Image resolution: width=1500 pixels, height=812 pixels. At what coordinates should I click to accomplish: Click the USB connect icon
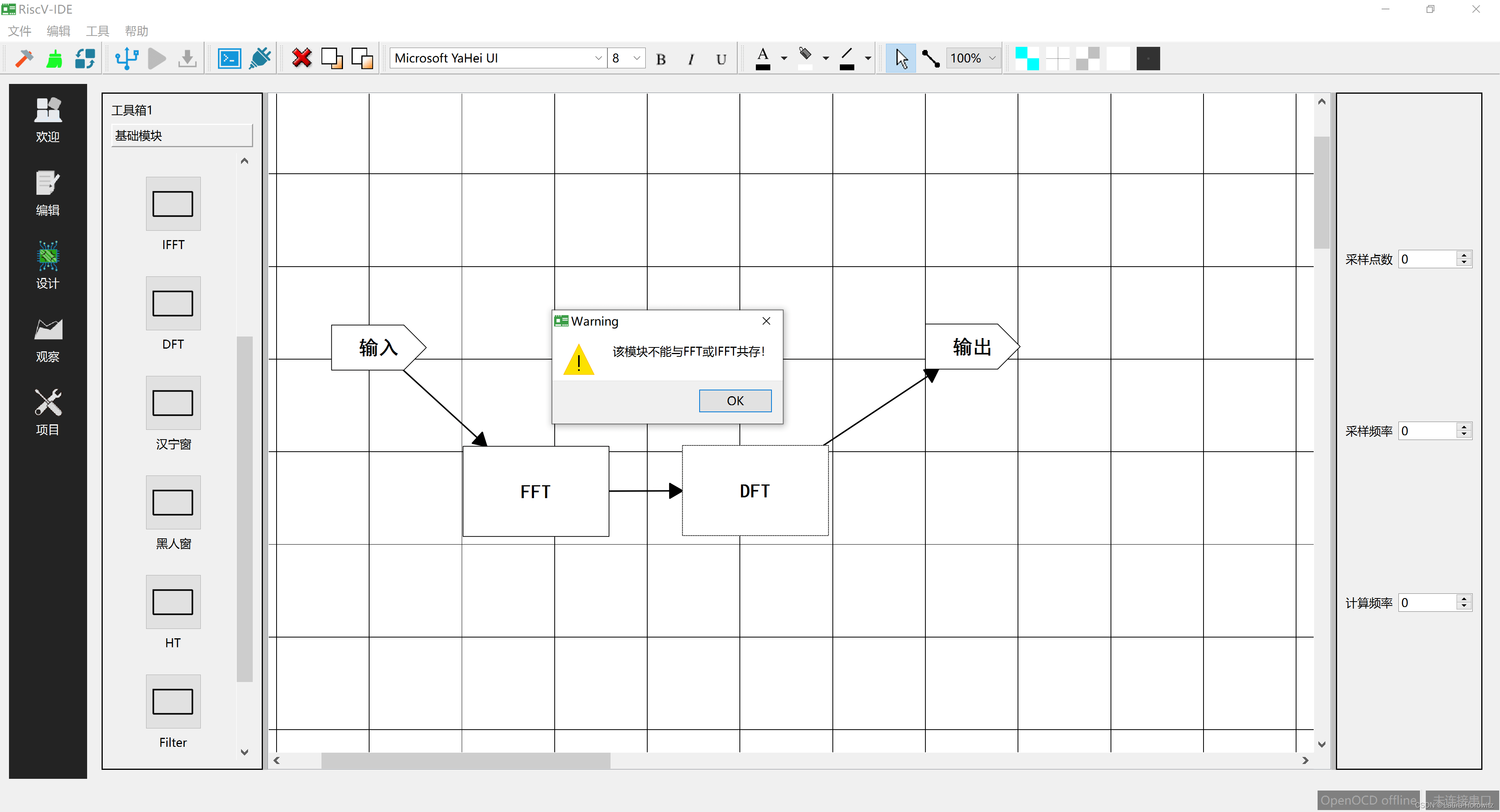point(126,58)
